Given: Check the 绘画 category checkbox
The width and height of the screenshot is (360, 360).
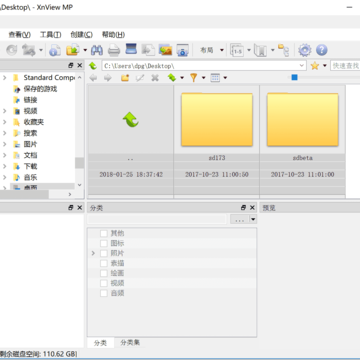Looking at the screenshot, I should (104, 273).
